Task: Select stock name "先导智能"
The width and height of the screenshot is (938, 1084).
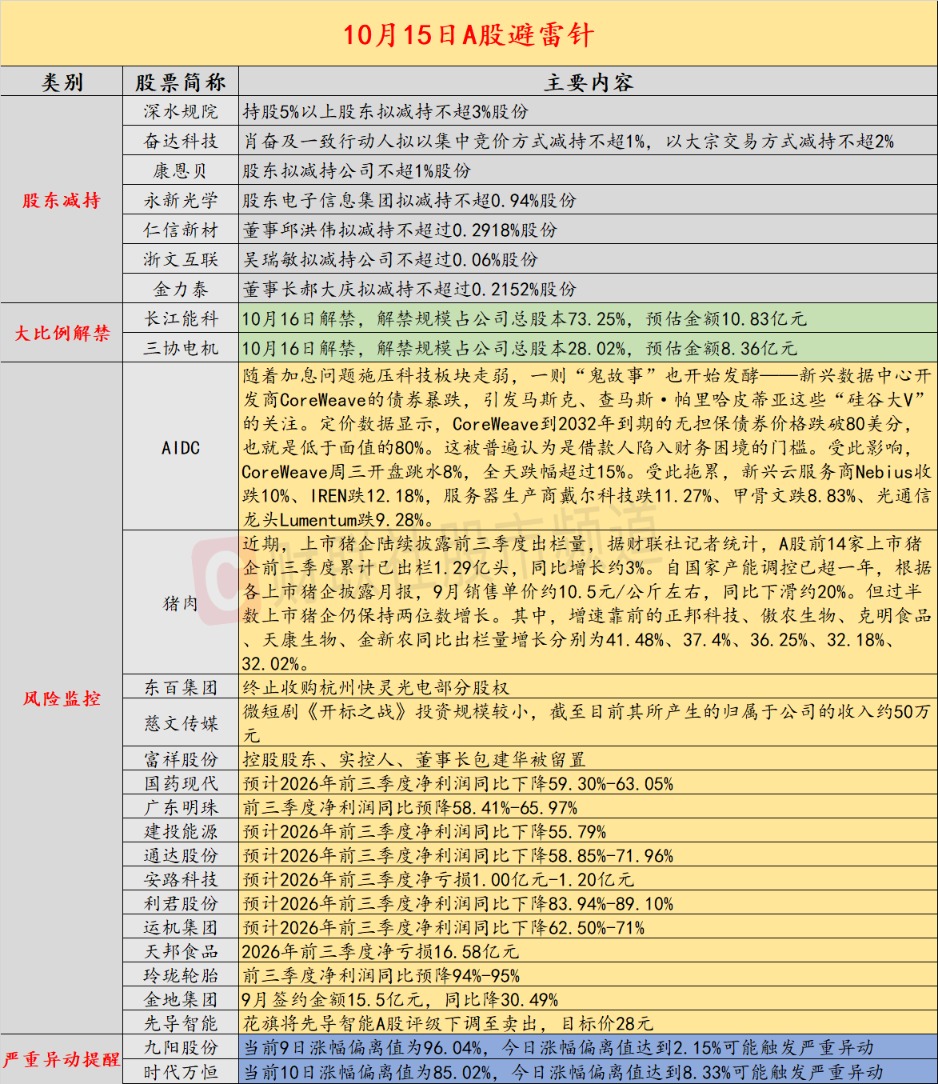Action: (180, 1023)
